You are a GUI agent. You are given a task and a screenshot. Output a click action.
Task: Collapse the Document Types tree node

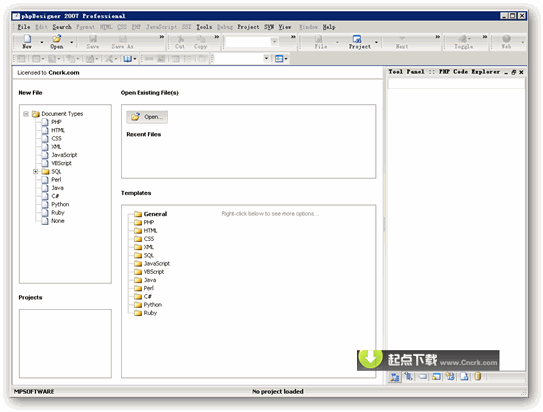click(x=26, y=114)
